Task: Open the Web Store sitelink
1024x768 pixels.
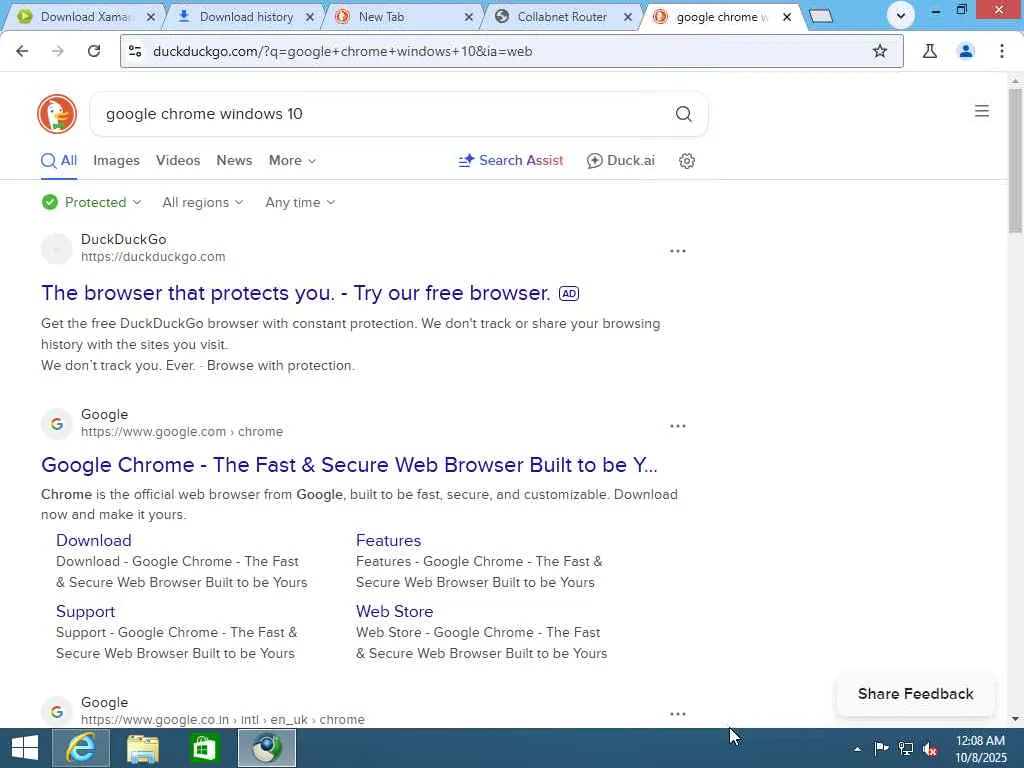Action: point(394,612)
